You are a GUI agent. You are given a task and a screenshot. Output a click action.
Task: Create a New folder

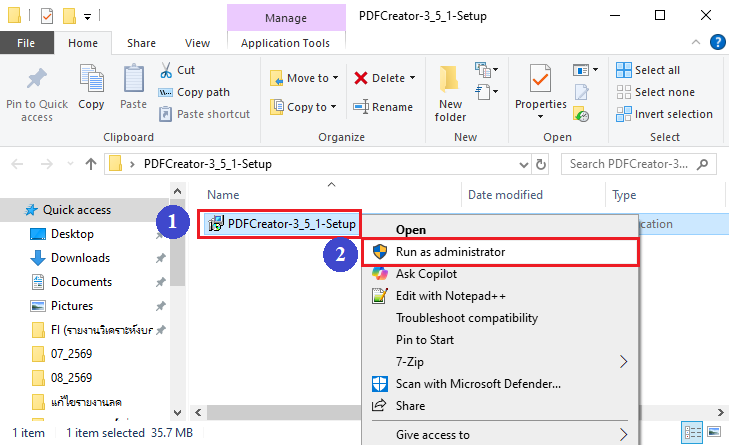tap(450, 93)
